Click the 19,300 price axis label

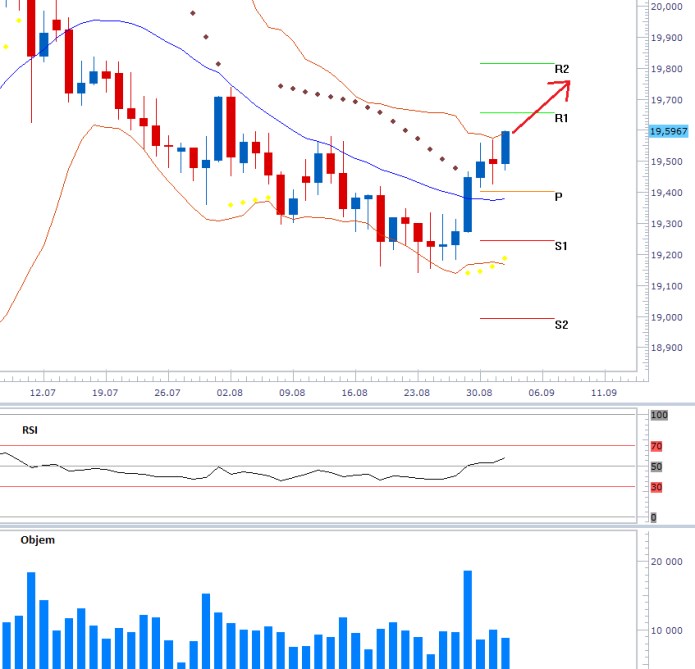pos(666,224)
